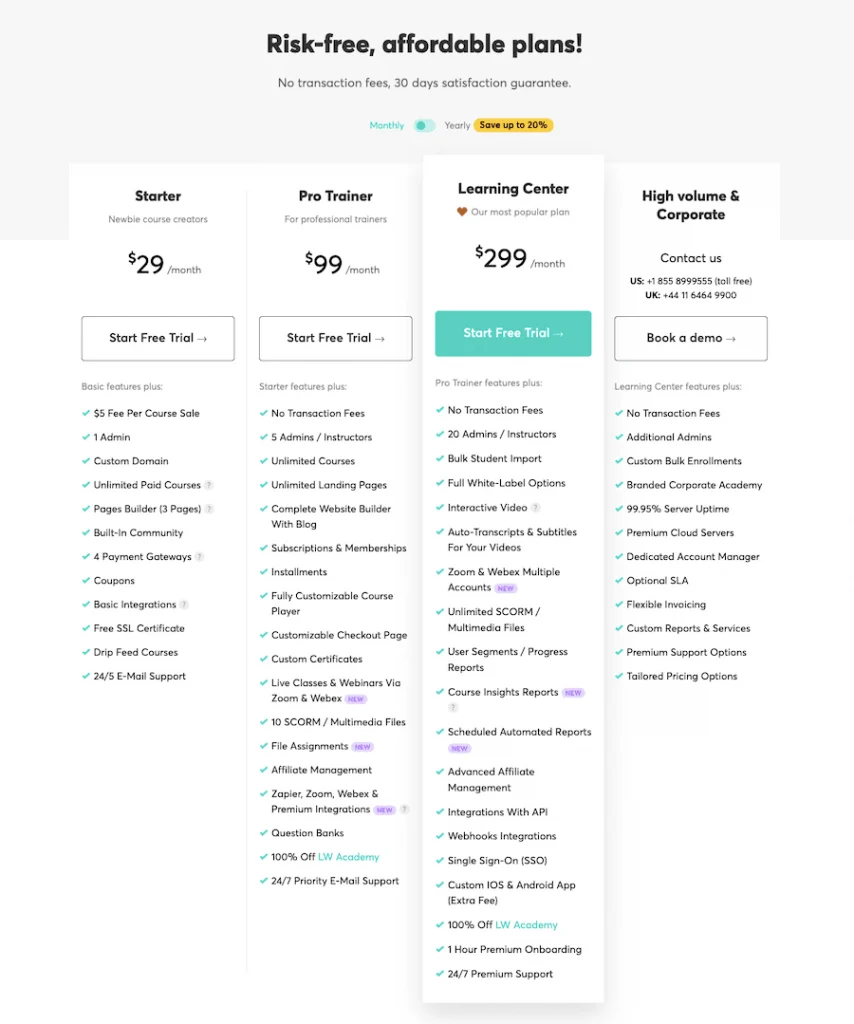Show the Interactive Video help icon info

(535, 508)
